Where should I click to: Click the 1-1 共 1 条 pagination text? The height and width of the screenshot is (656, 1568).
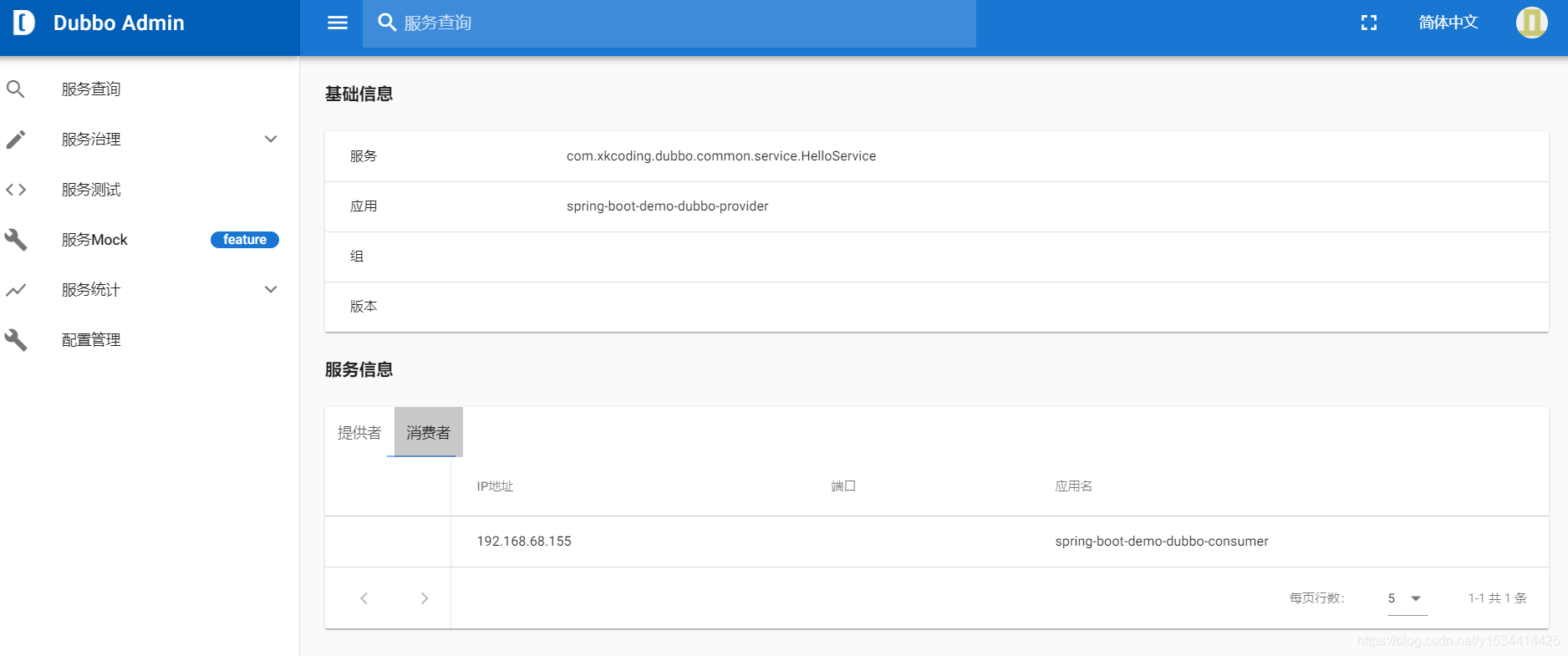click(x=1498, y=598)
